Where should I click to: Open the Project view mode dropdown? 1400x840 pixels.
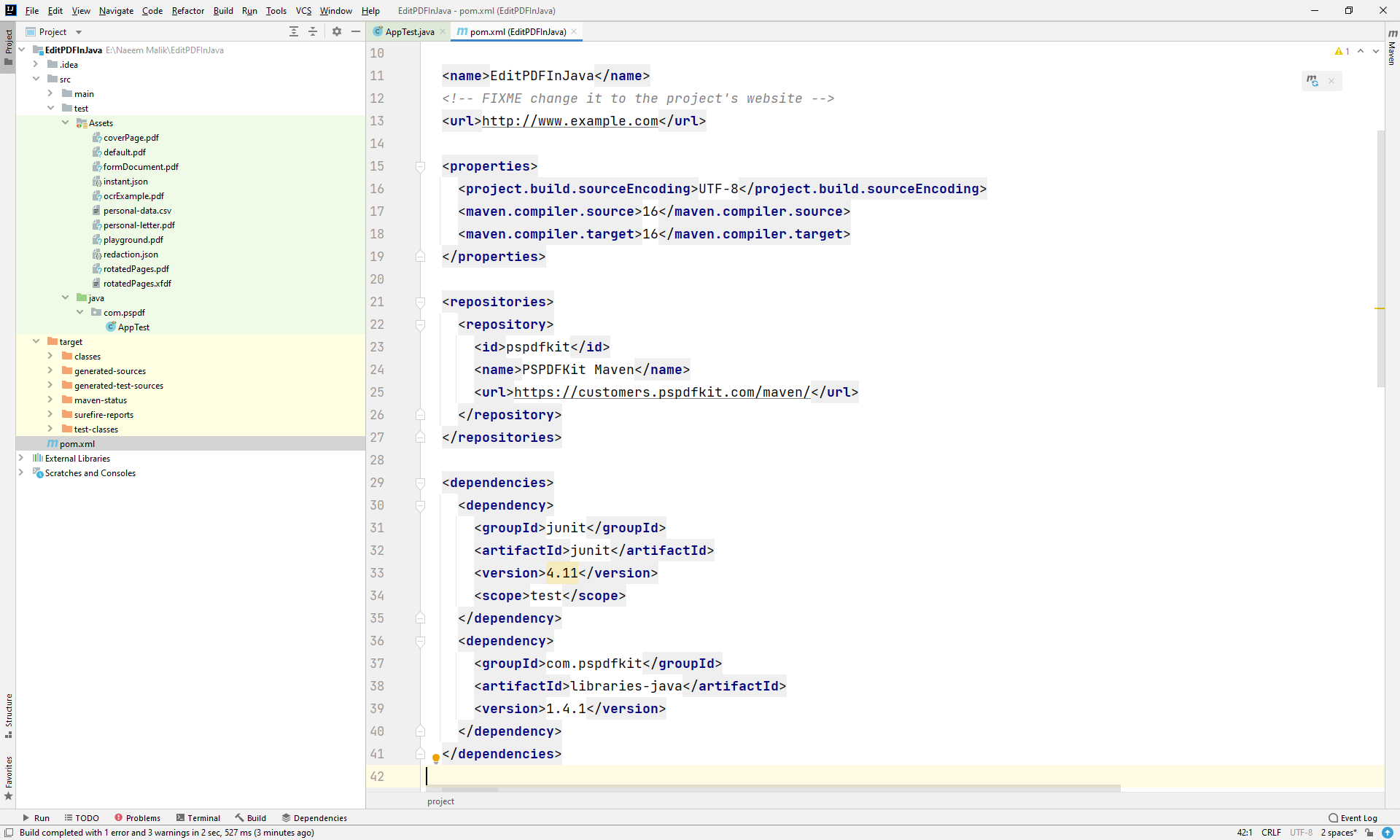[79, 31]
